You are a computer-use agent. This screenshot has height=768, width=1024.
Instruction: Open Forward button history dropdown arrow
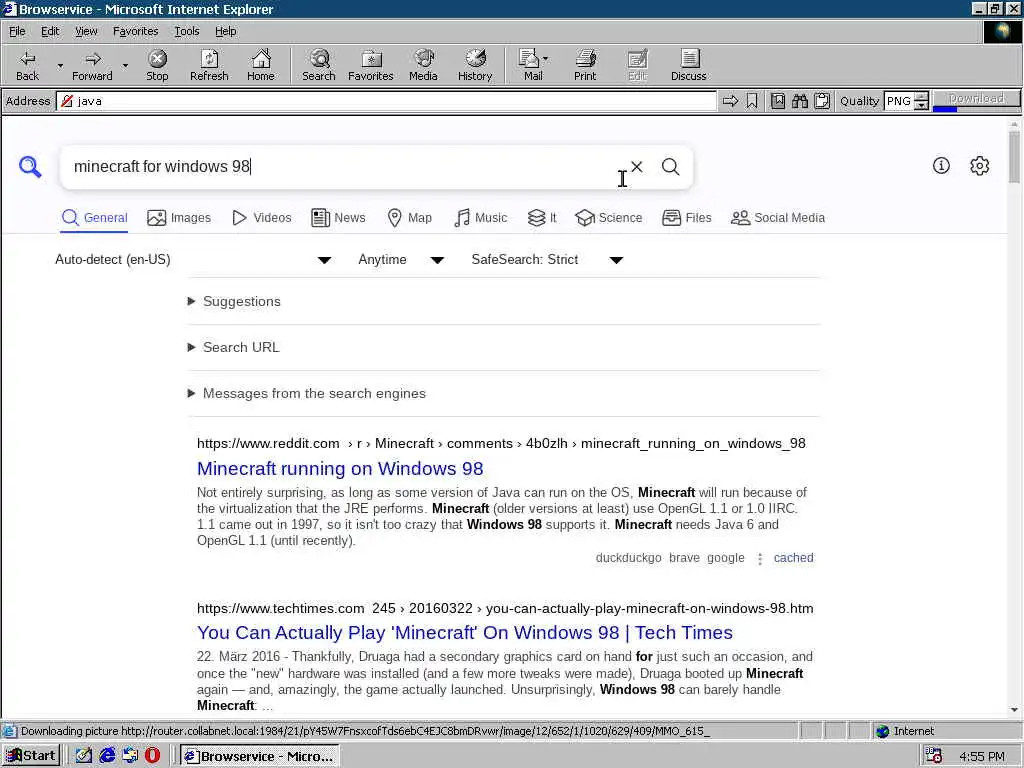(x=125, y=65)
